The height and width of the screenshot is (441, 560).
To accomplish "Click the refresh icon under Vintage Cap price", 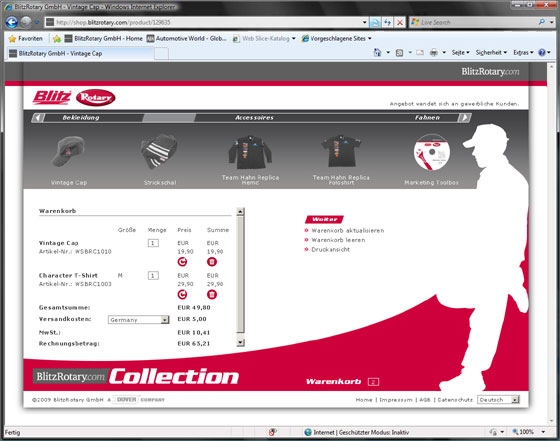I will [182, 262].
